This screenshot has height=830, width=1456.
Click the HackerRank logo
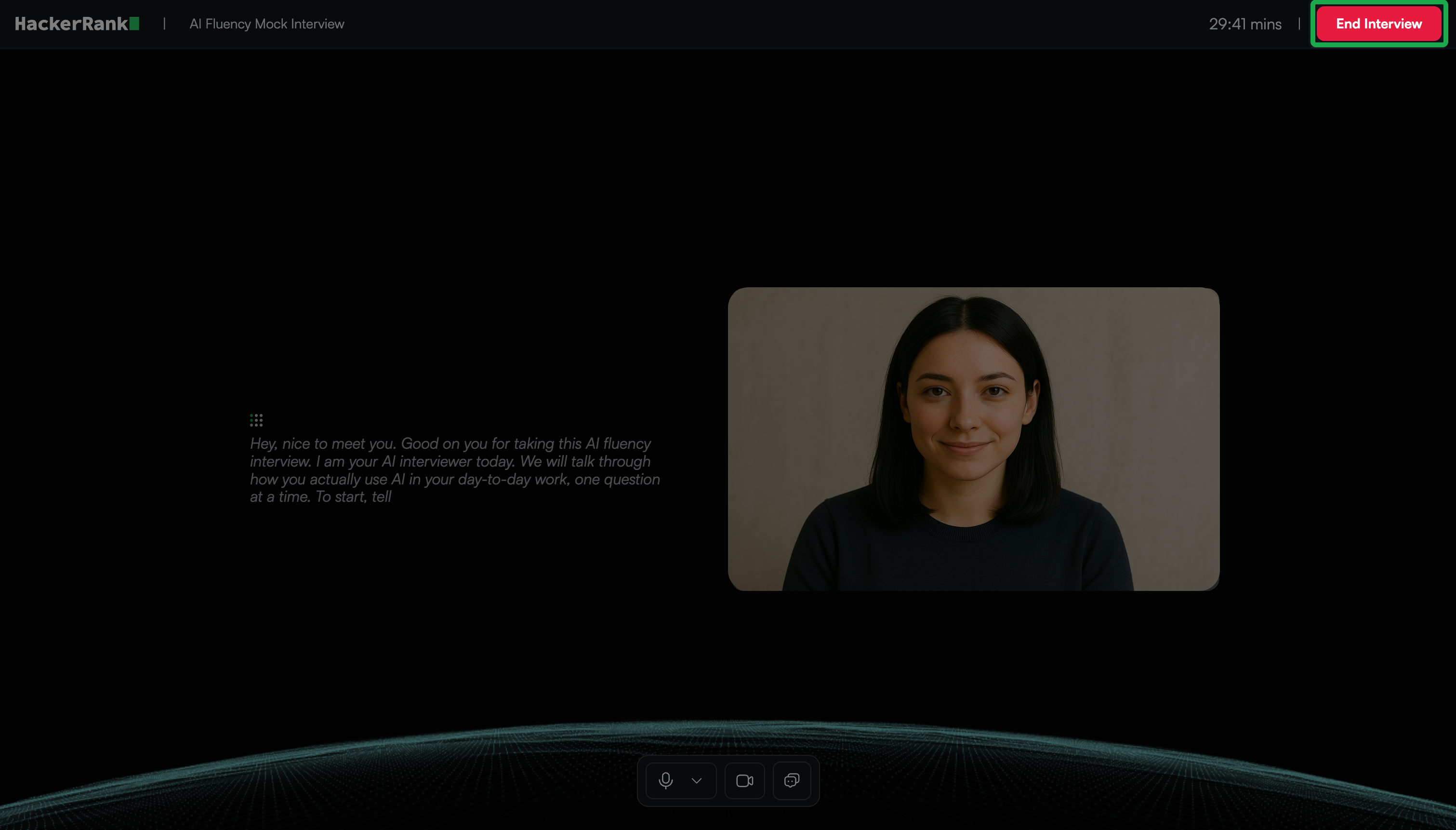tap(71, 24)
